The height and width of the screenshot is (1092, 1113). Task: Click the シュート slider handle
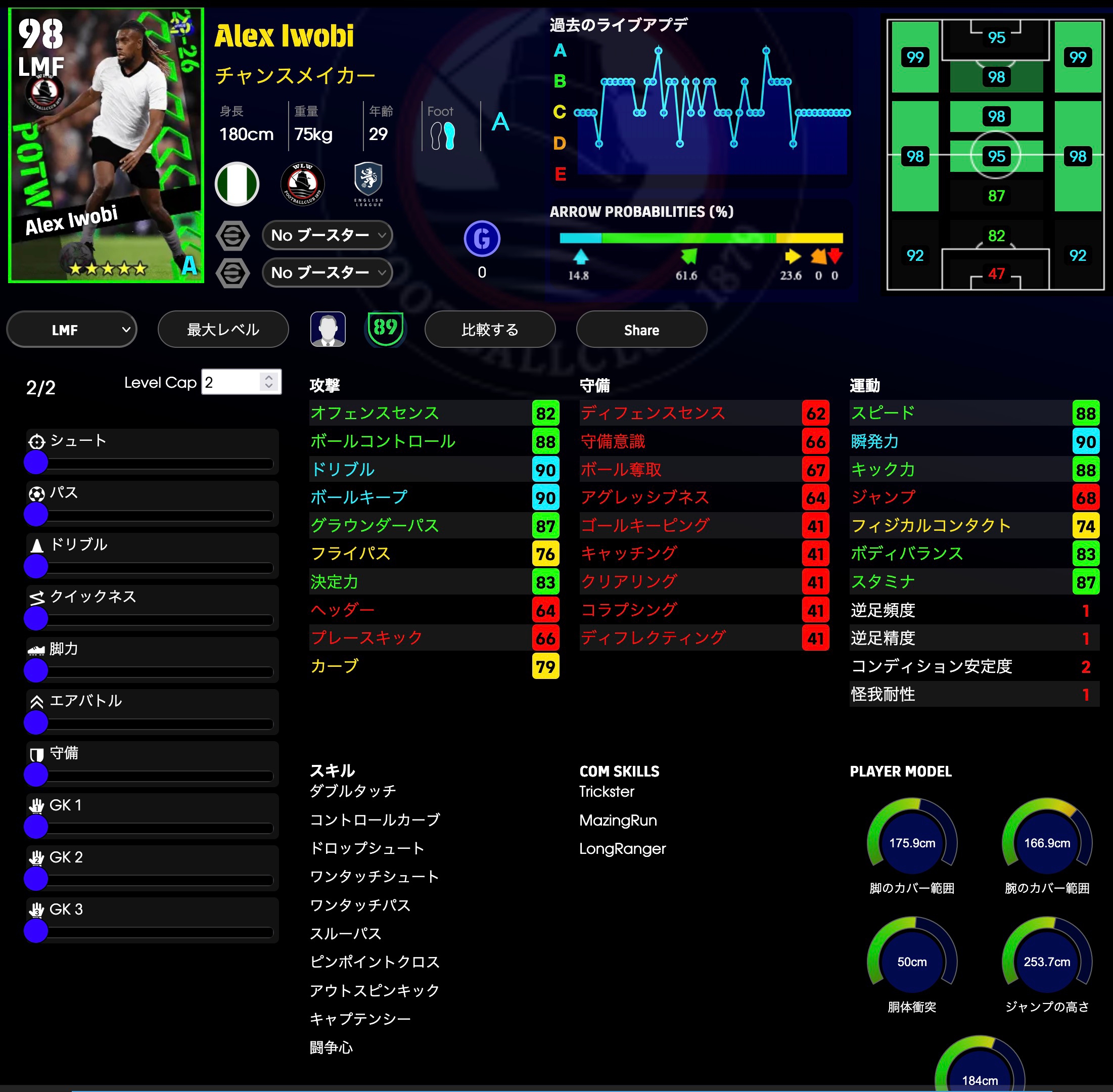tap(36, 462)
